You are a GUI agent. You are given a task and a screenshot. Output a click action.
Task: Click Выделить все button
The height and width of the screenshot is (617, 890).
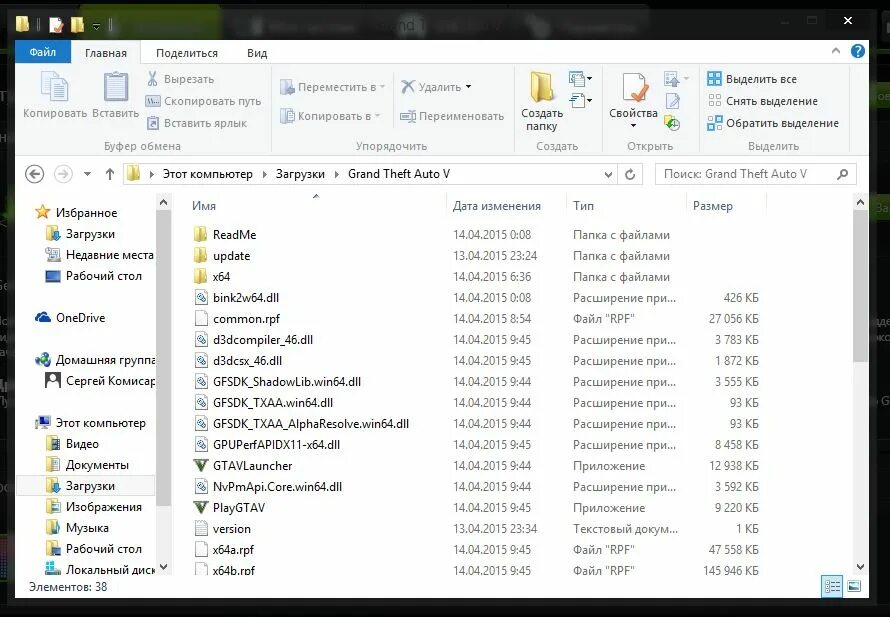[x=752, y=79]
